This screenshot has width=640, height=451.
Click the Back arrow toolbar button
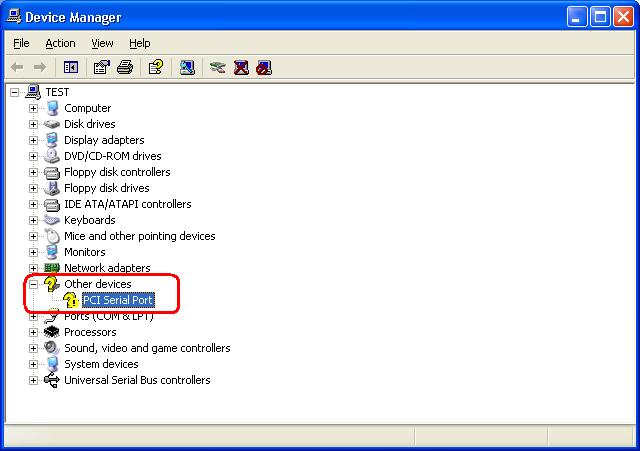(17, 67)
